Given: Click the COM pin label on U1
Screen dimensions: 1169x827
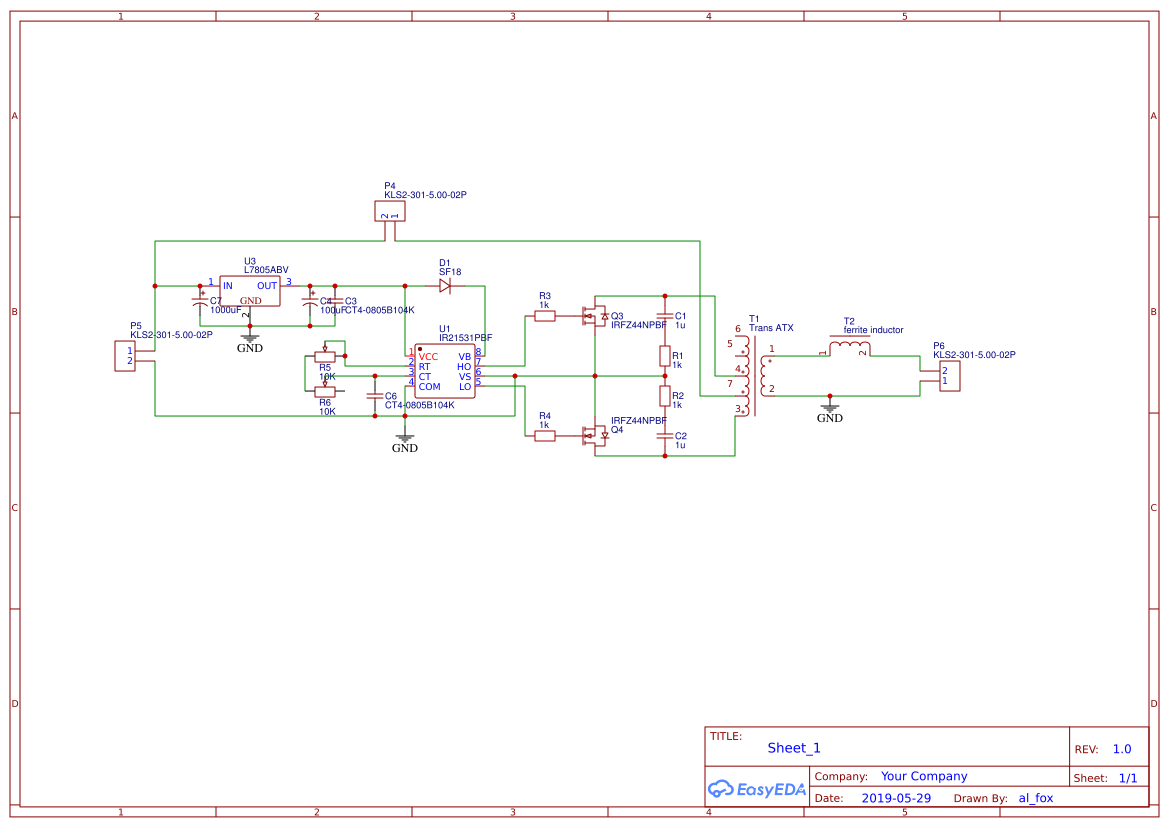Looking at the screenshot, I should point(429,387).
